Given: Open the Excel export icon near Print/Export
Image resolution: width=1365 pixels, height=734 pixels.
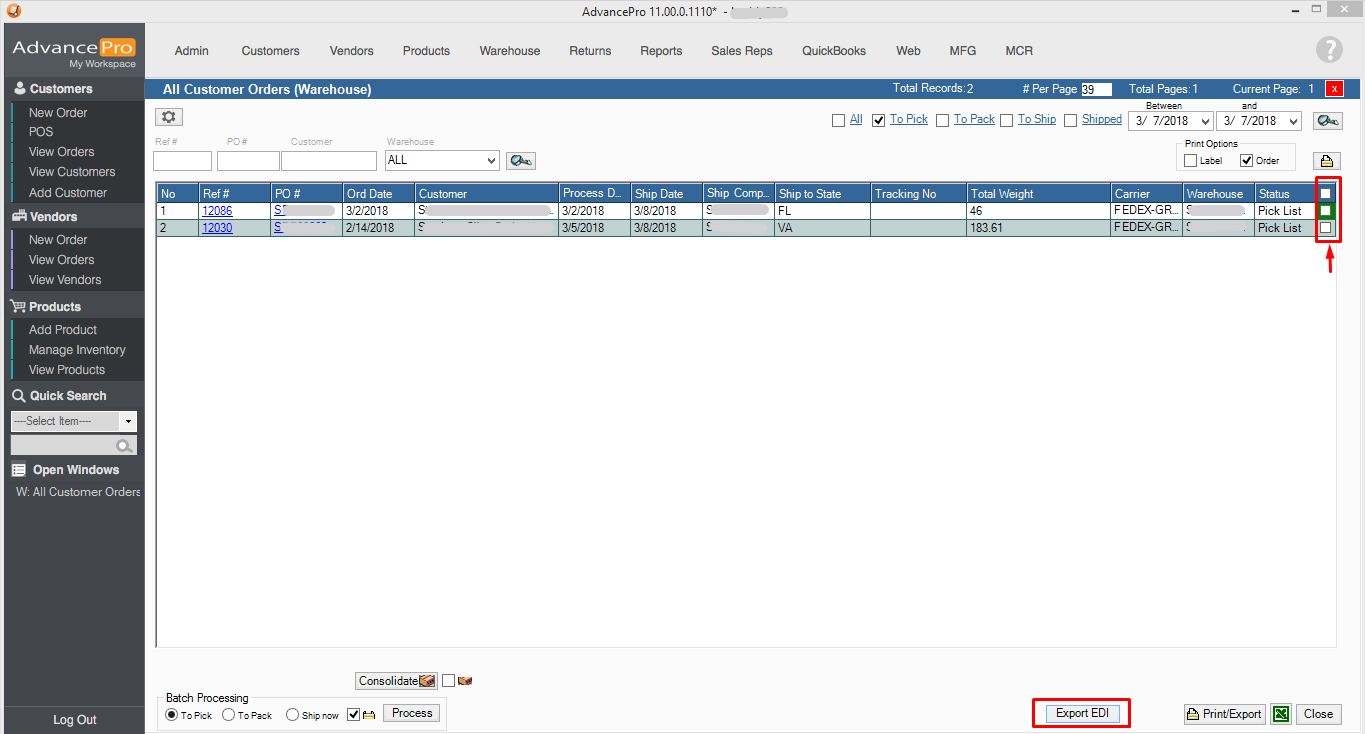Looking at the screenshot, I should [1281, 713].
